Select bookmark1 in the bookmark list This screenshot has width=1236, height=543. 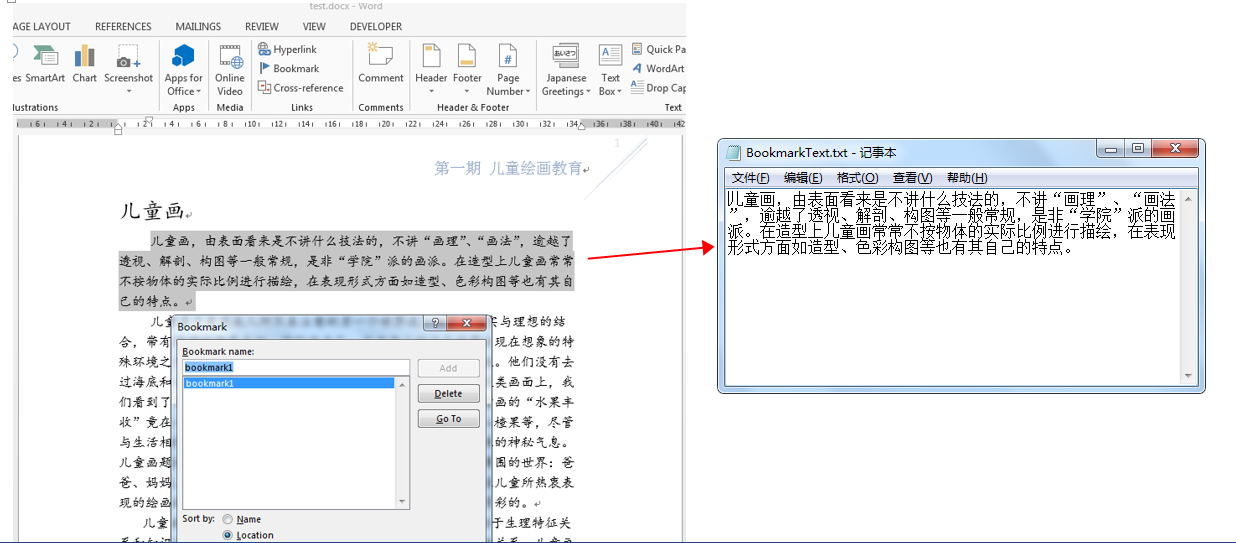click(289, 384)
